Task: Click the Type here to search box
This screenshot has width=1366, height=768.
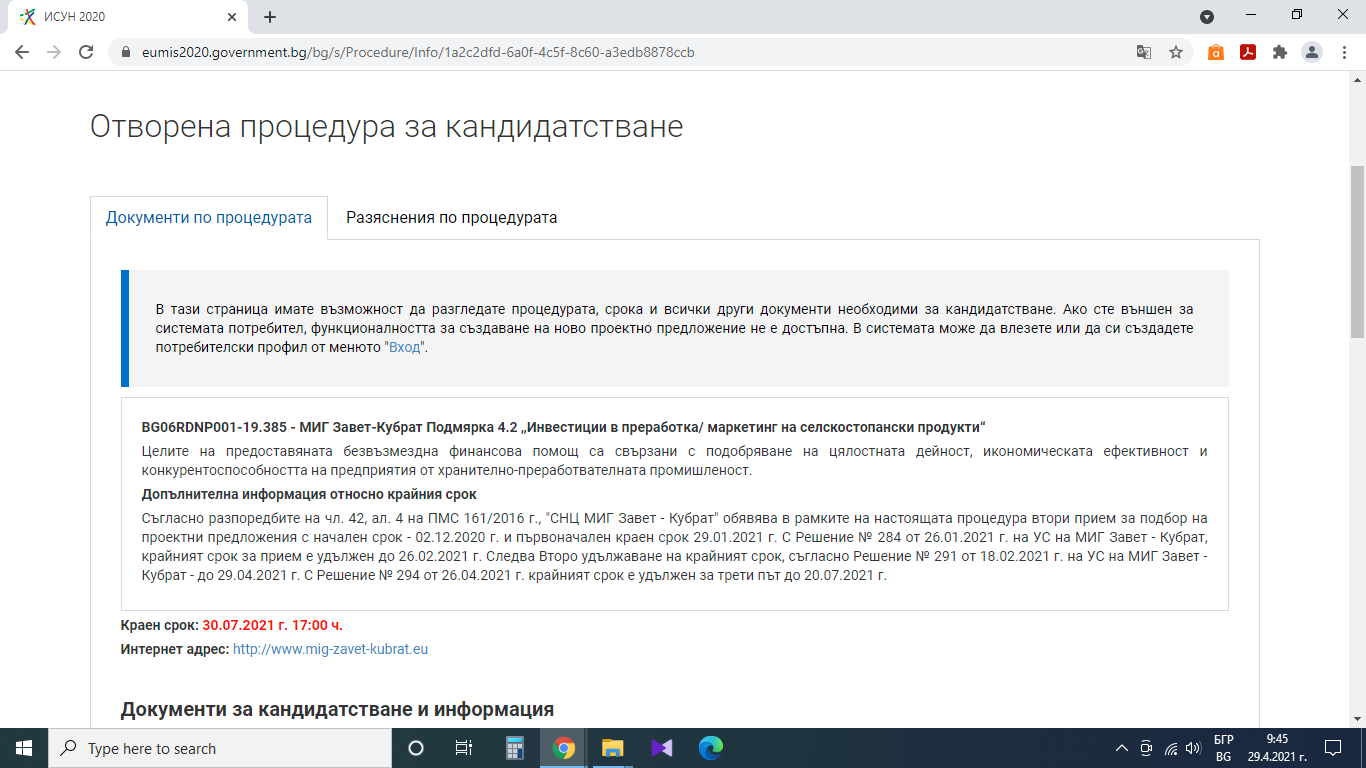Action: [x=220, y=748]
